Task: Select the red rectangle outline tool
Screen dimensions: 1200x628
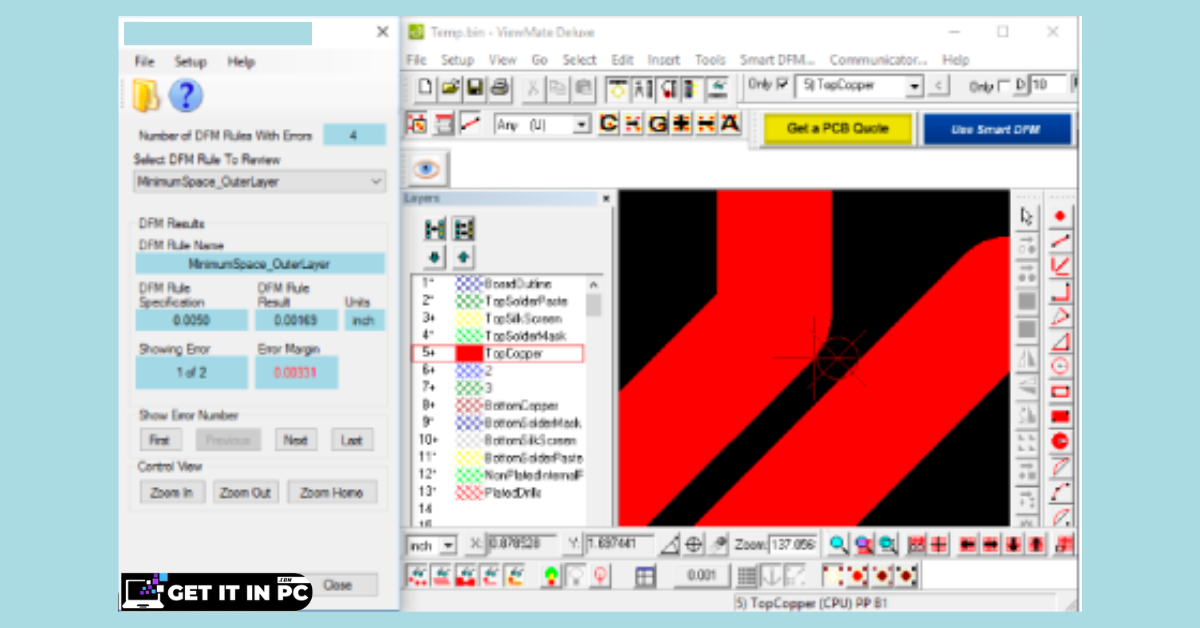Action: click(1061, 391)
